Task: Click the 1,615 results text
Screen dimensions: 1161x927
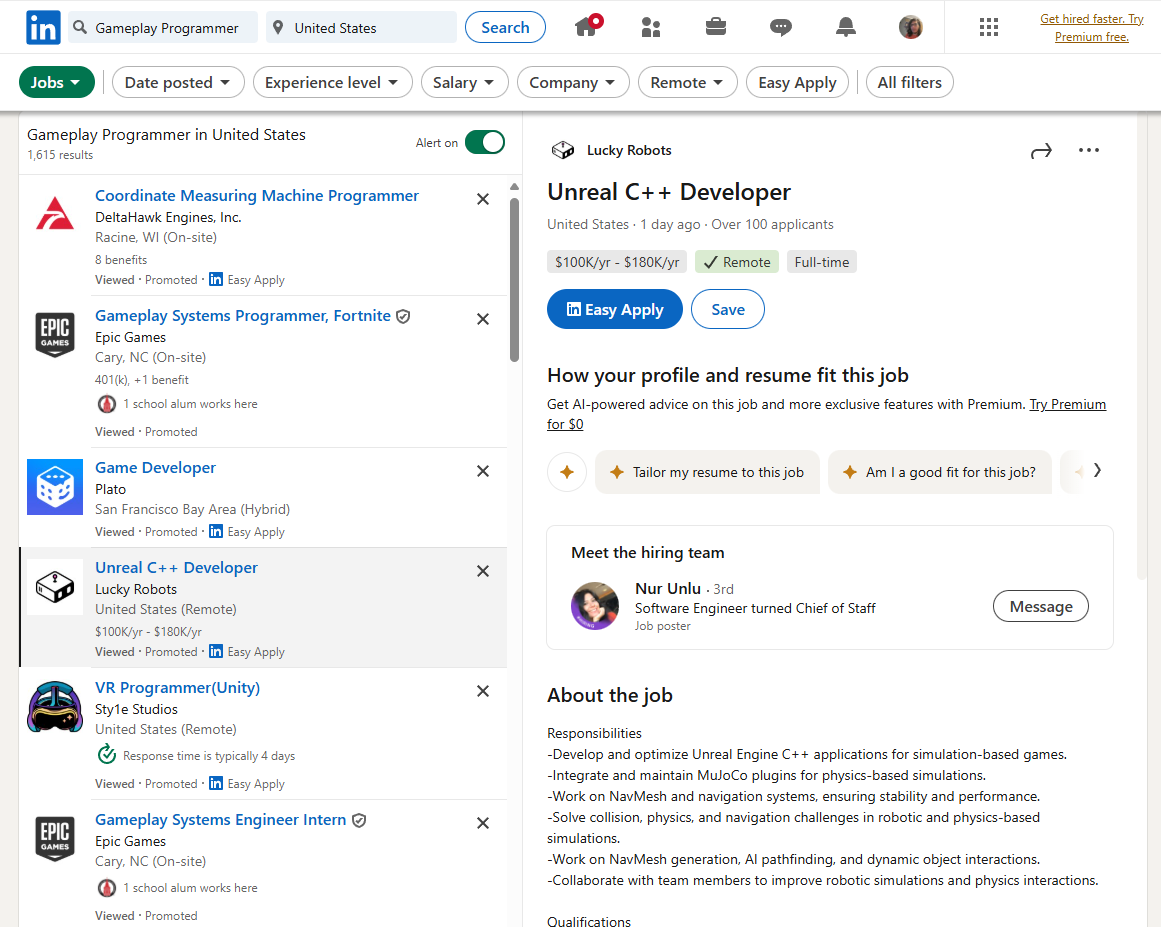Action: pos(60,155)
